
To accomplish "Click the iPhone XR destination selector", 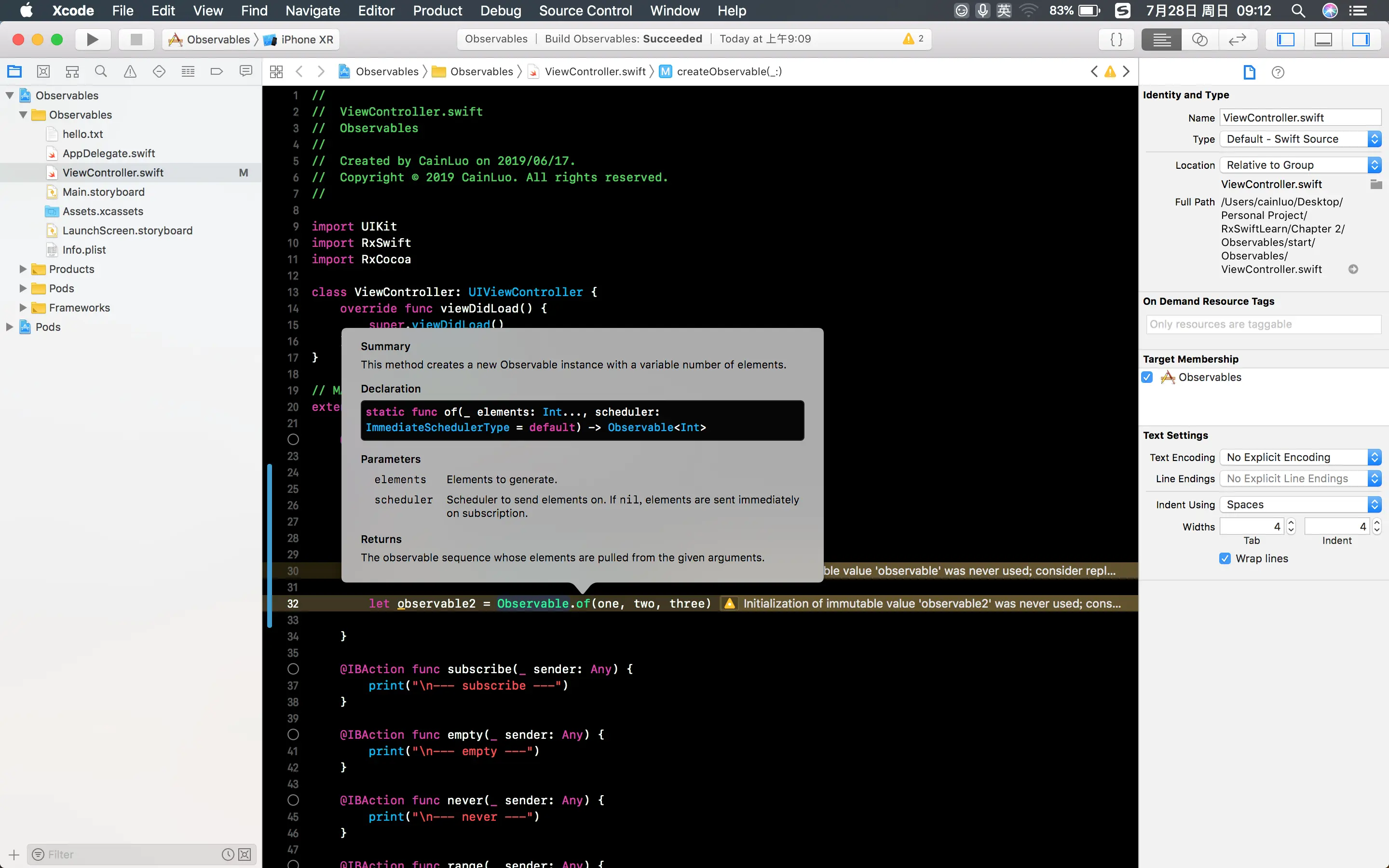I will coord(307,39).
